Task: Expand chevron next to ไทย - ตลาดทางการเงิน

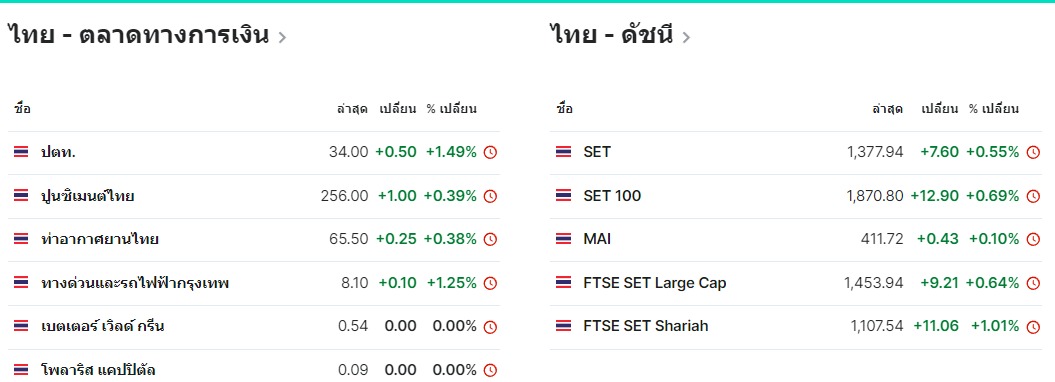Action: [282, 37]
